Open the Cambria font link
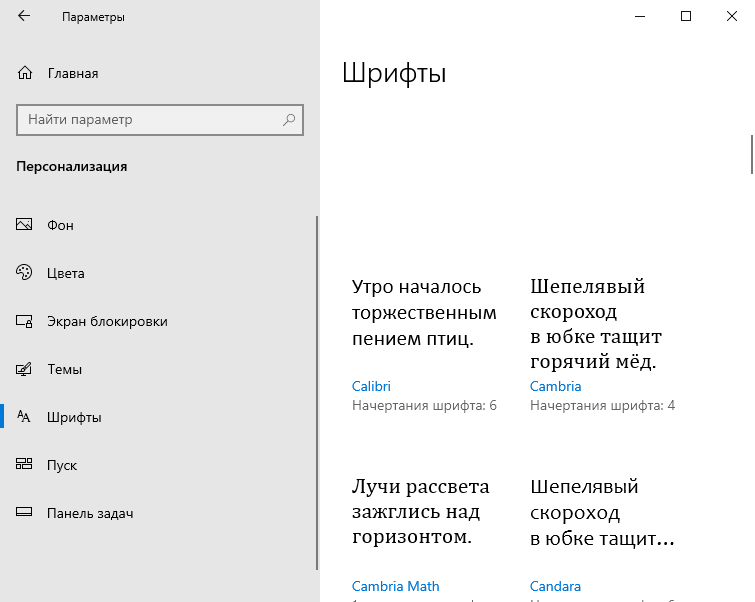This screenshot has width=755, height=602. pyautogui.click(x=555, y=386)
